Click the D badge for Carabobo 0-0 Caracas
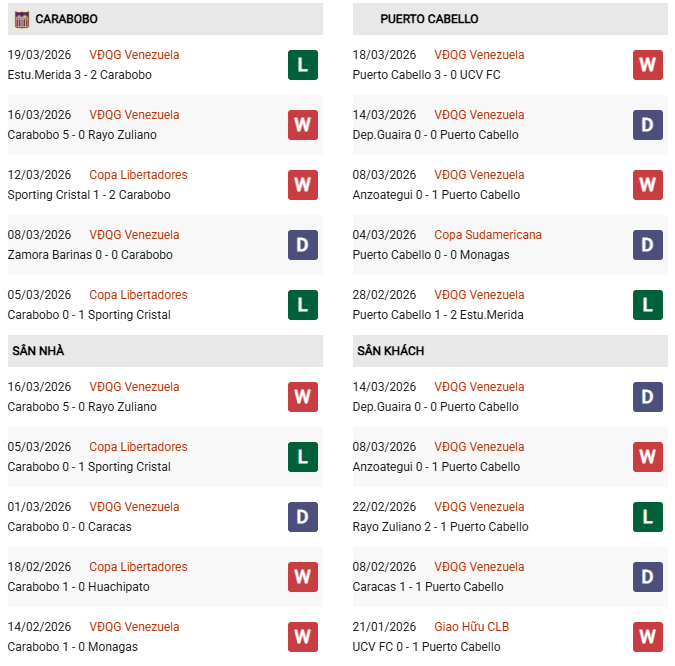Image resolution: width=675 pixels, height=666 pixels. [x=303, y=517]
